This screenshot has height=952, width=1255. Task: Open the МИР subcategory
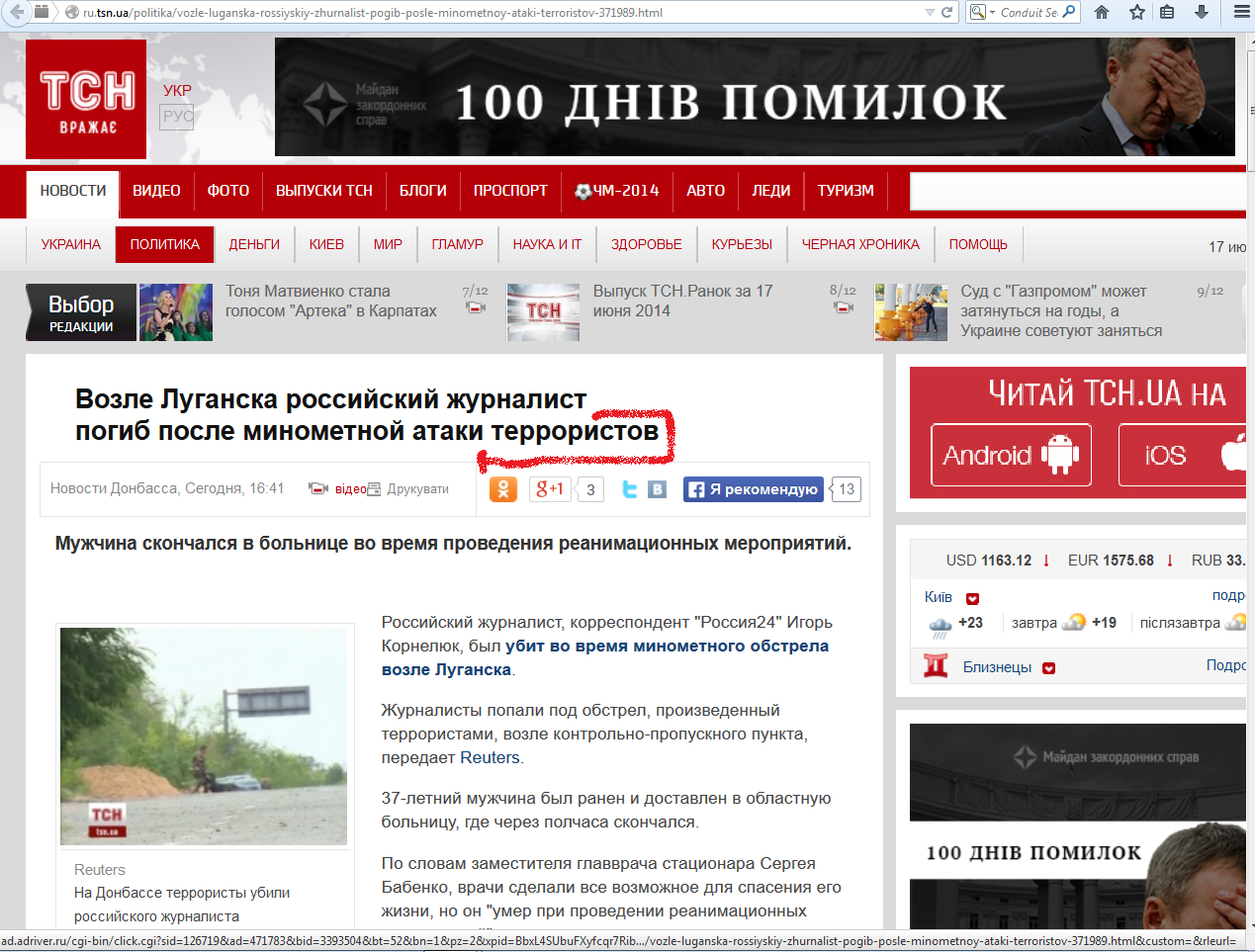click(x=388, y=244)
